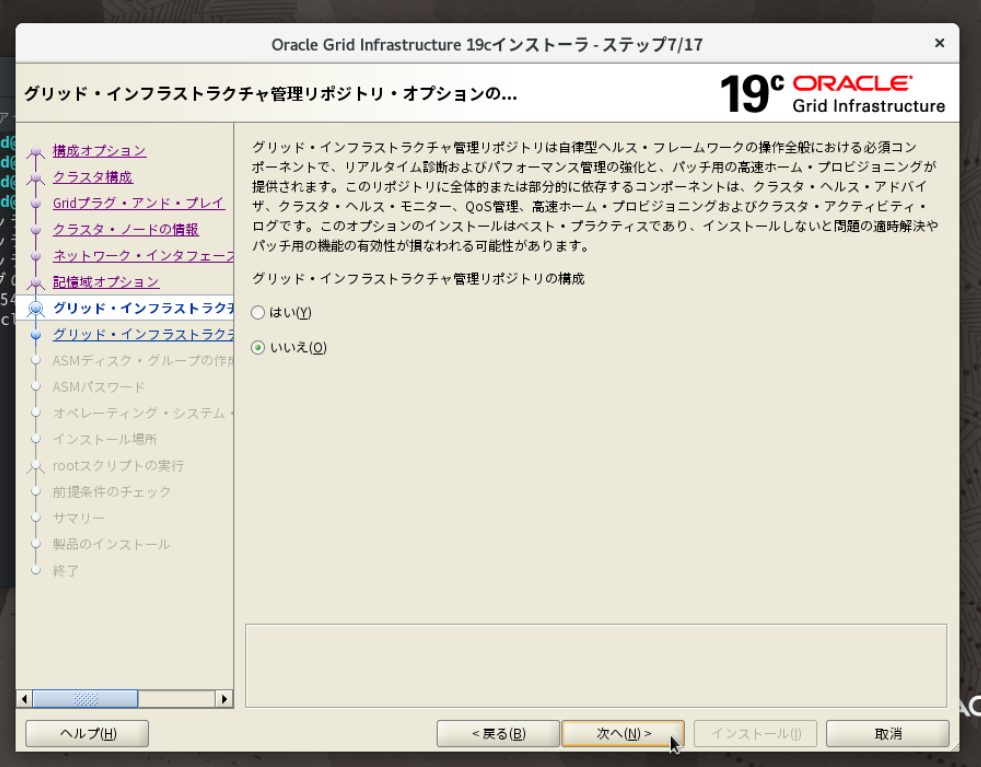Open help with ヘルプ(H) button
The height and width of the screenshot is (767, 981).
87,733
